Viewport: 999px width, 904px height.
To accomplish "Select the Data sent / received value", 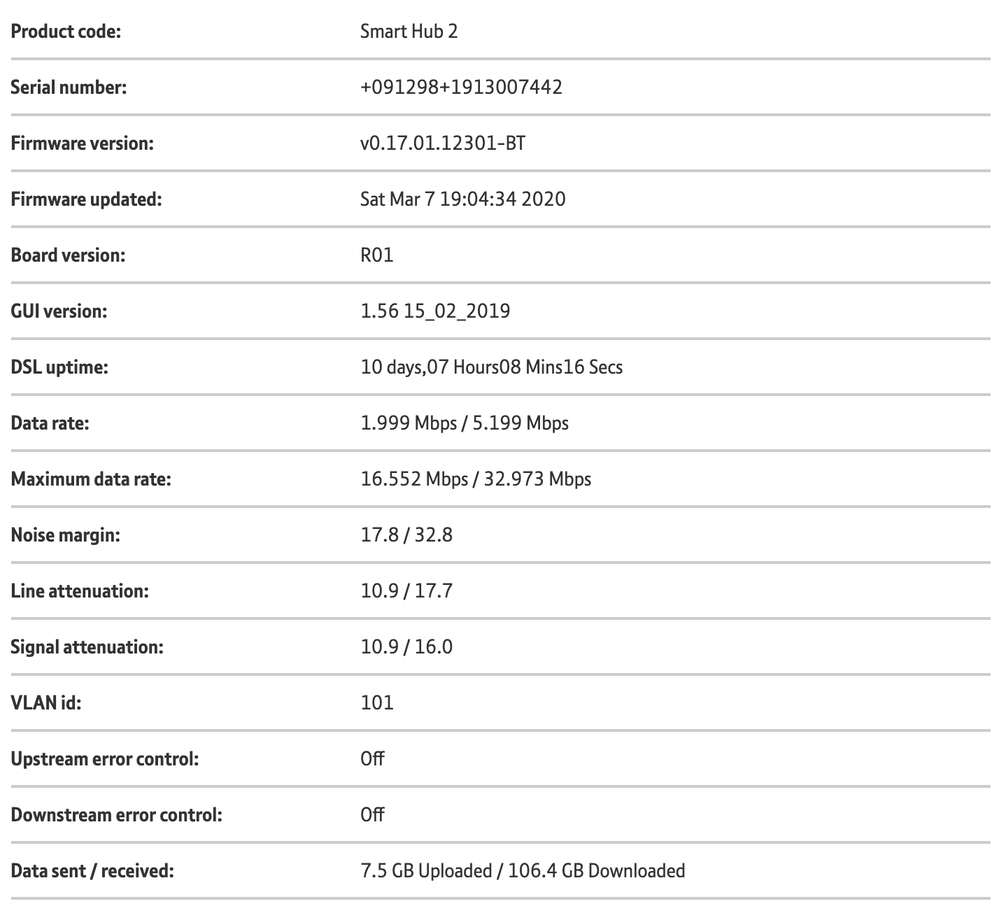I will (x=522, y=871).
